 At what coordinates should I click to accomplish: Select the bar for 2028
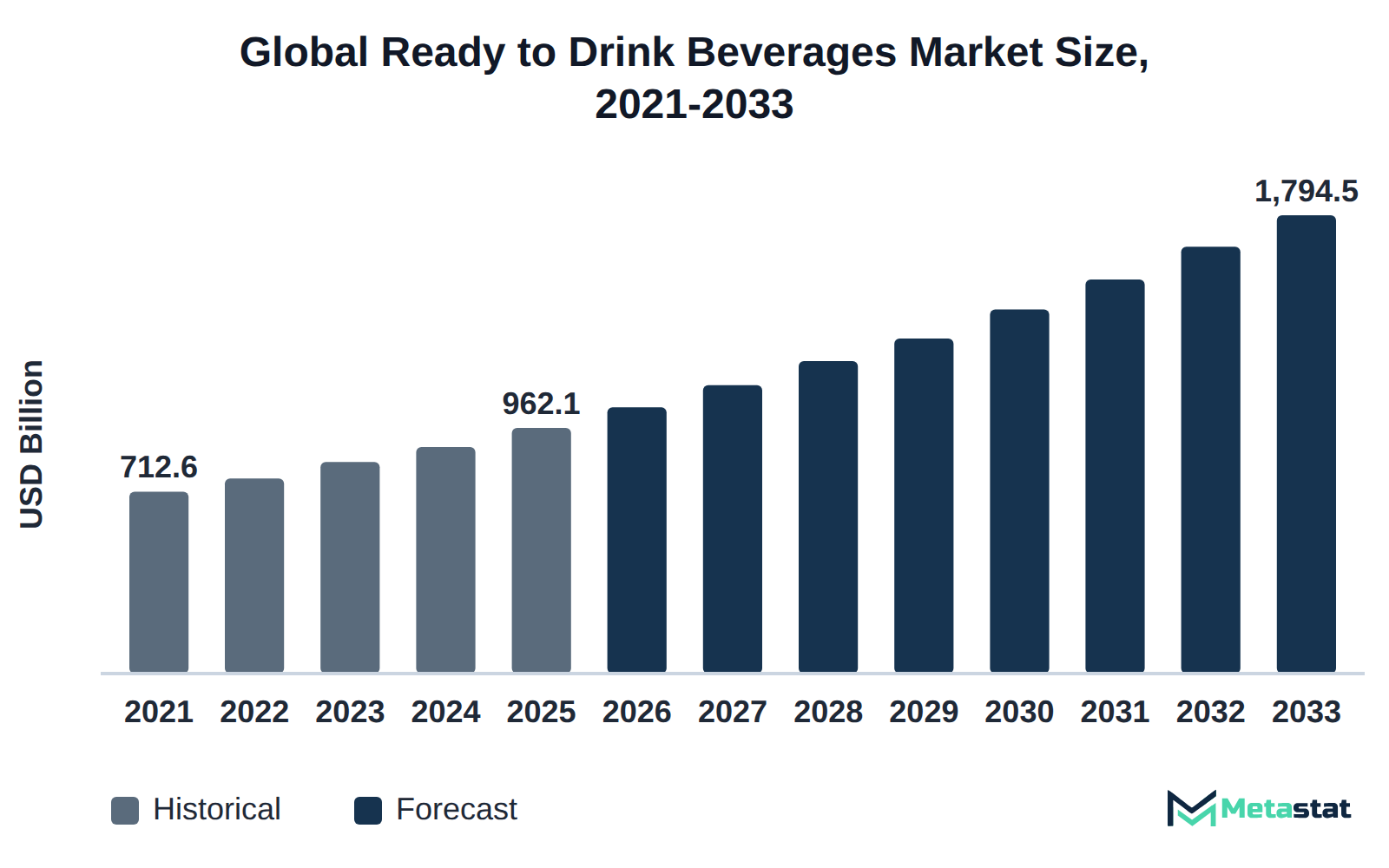828,516
